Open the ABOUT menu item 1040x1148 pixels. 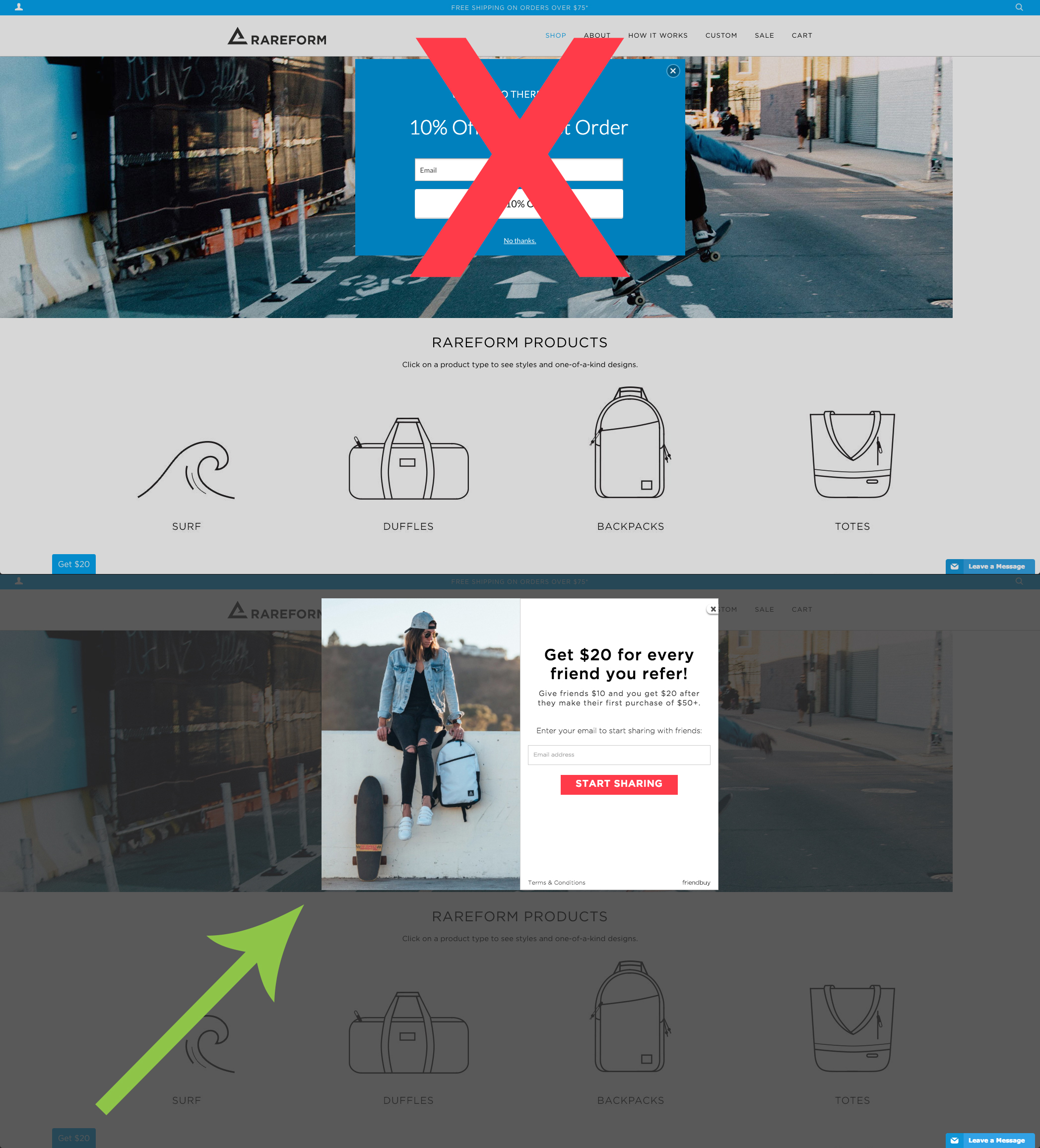597,35
